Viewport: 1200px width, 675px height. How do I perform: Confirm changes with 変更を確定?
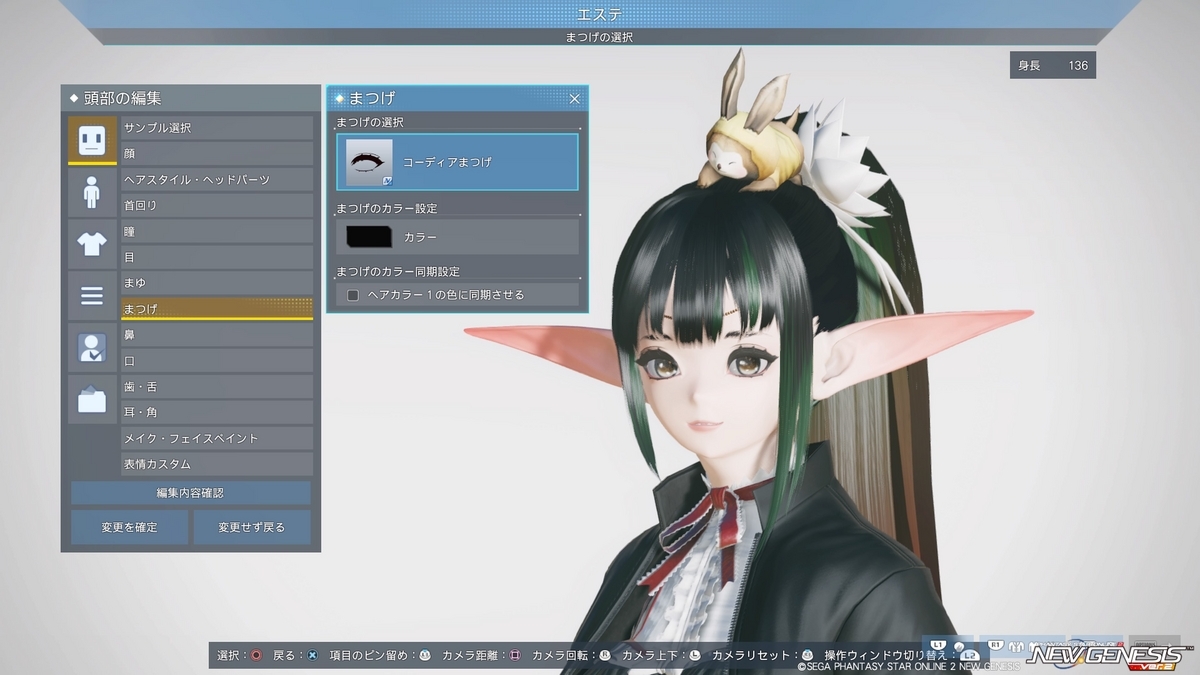click(x=129, y=527)
